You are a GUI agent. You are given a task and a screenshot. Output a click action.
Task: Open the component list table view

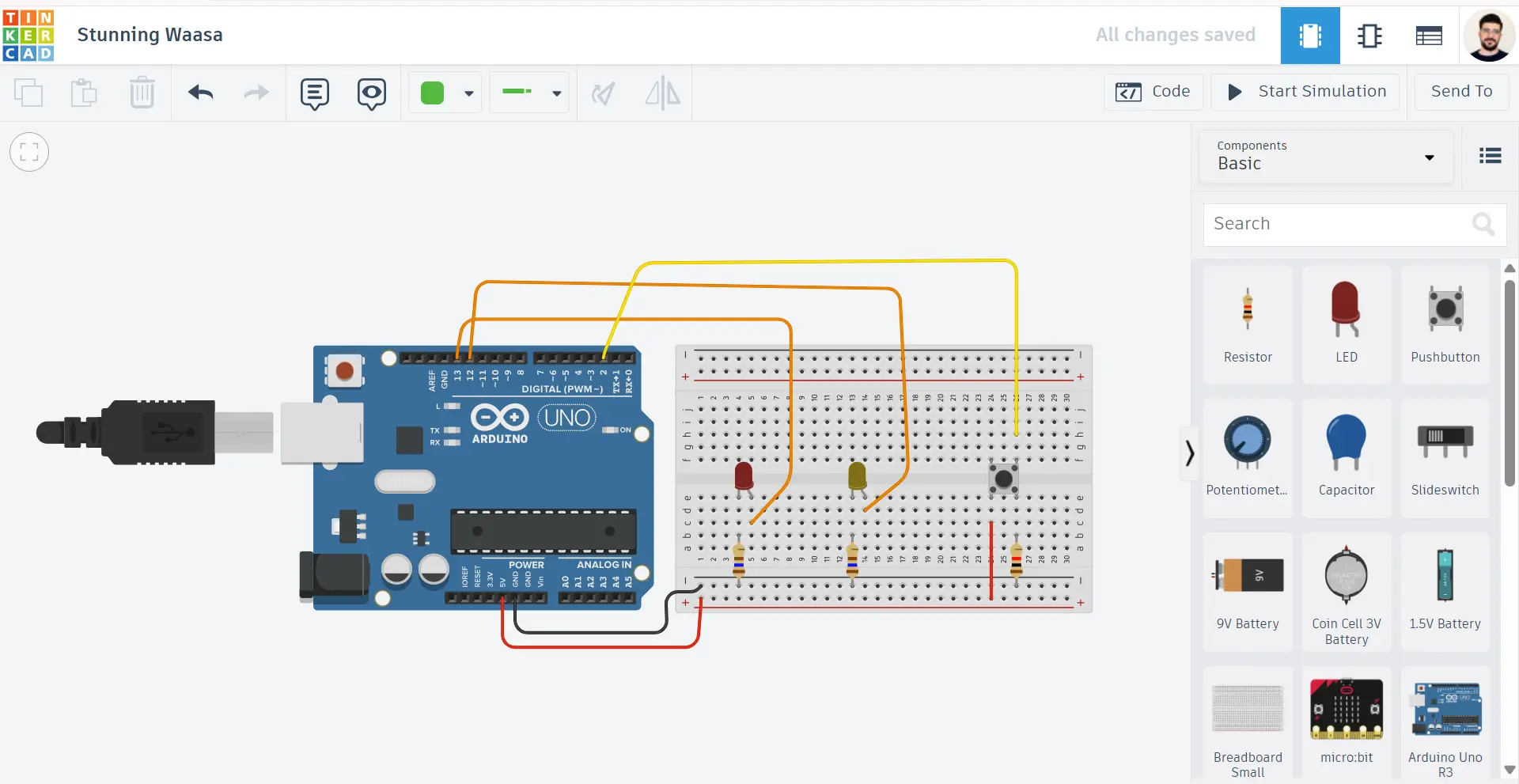(1429, 36)
